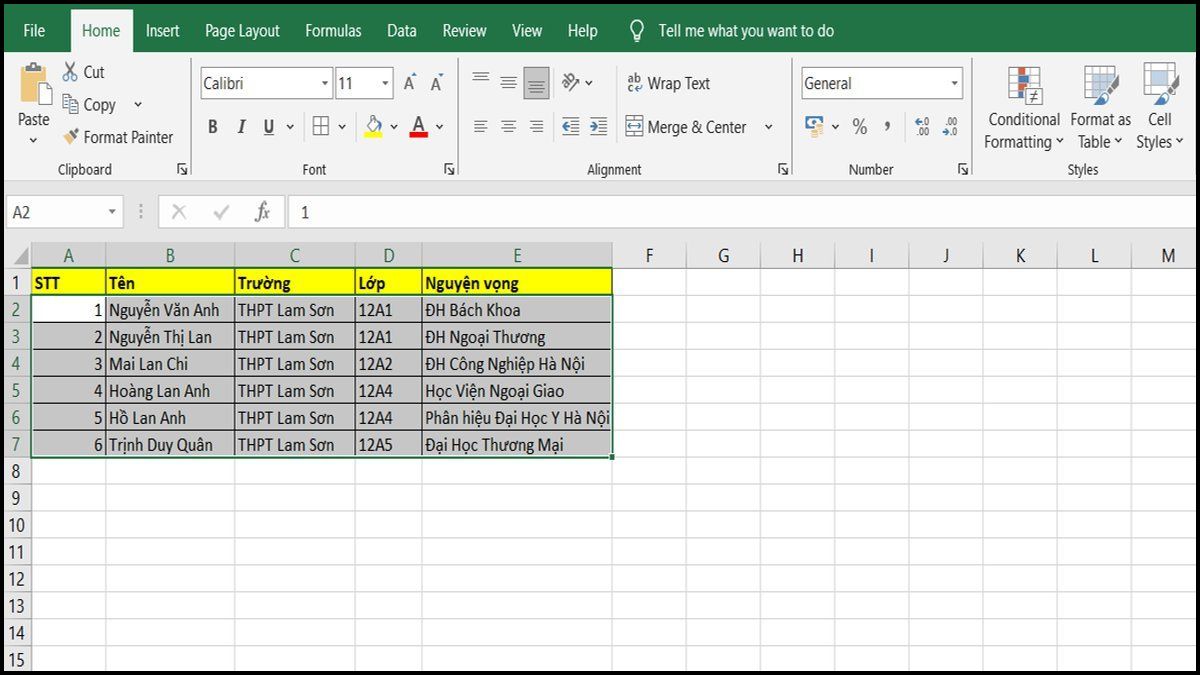The width and height of the screenshot is (1200, 675).
Task: Click header cell Nguyện vọng
Action: click(x=517, y=283)
